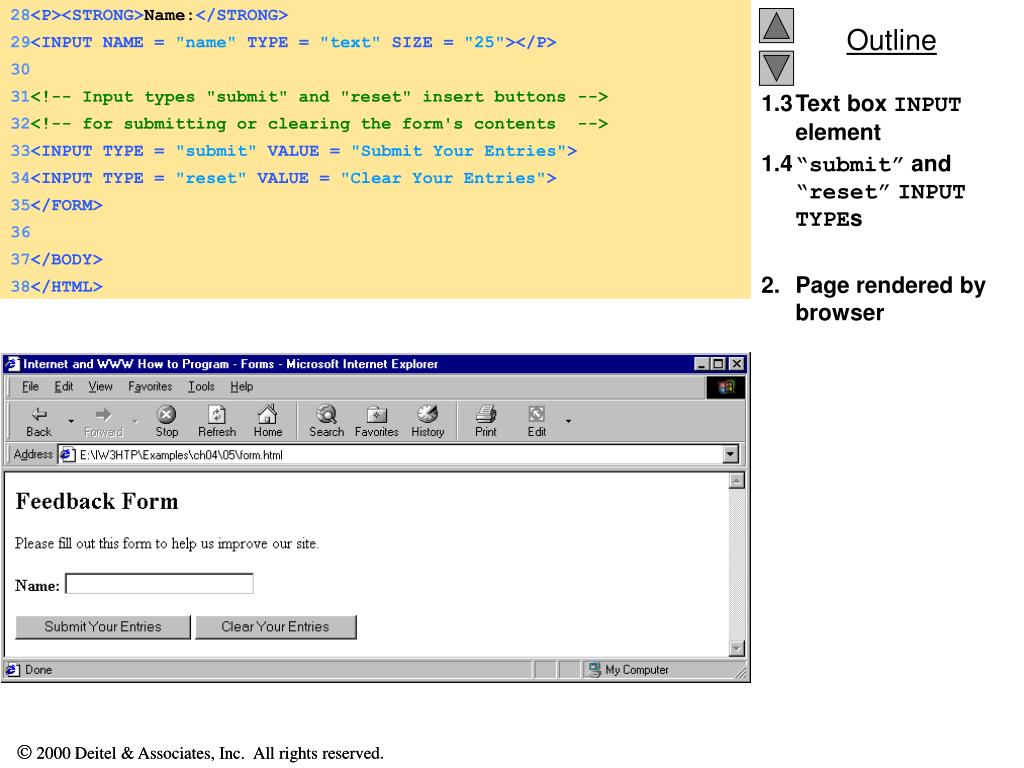Expand the Address bar dropdown list

731,455
